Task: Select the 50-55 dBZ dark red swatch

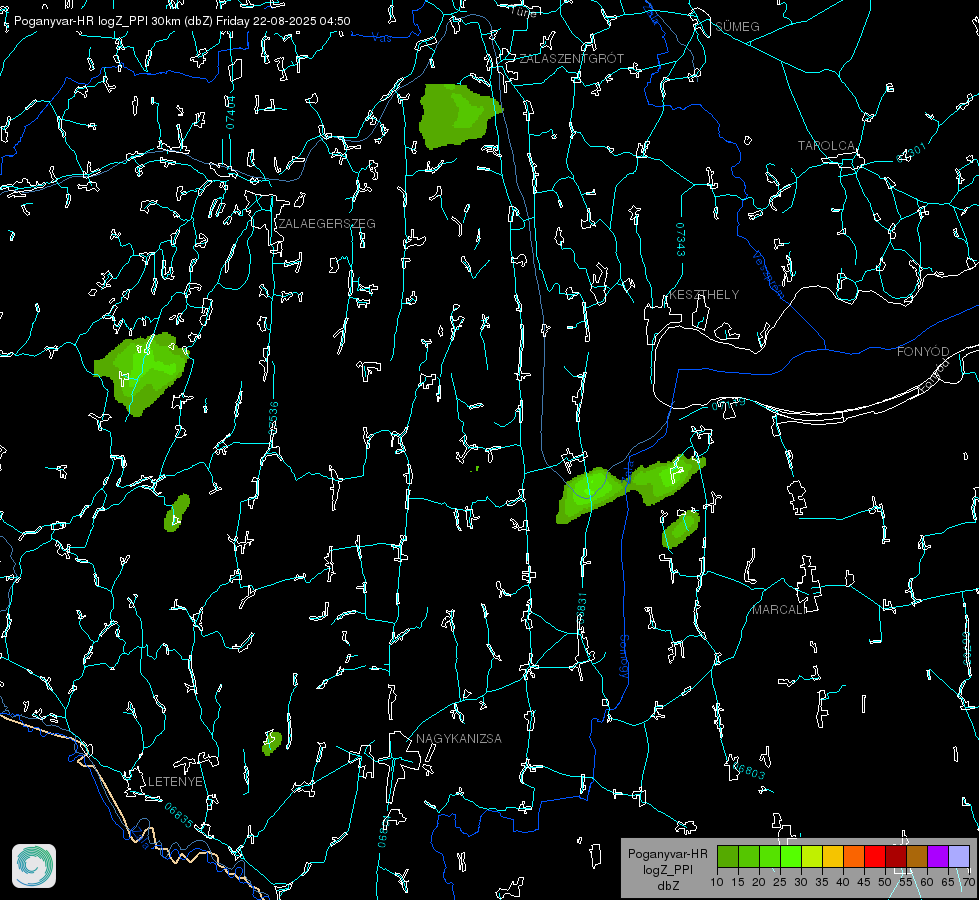Action: coord(896,856)
